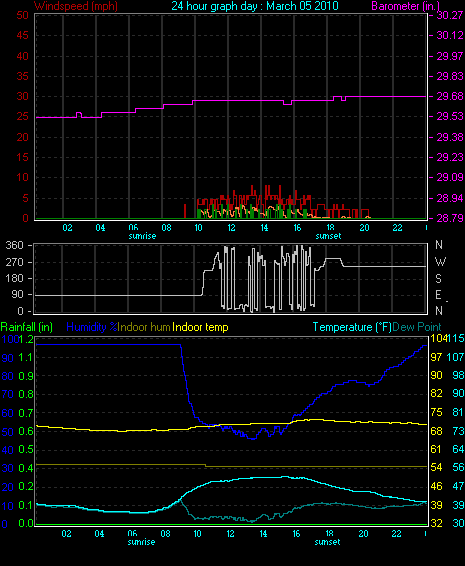Click the 'Indoor temp' legend label
The image size is (465, 566).
pos(200,327)
